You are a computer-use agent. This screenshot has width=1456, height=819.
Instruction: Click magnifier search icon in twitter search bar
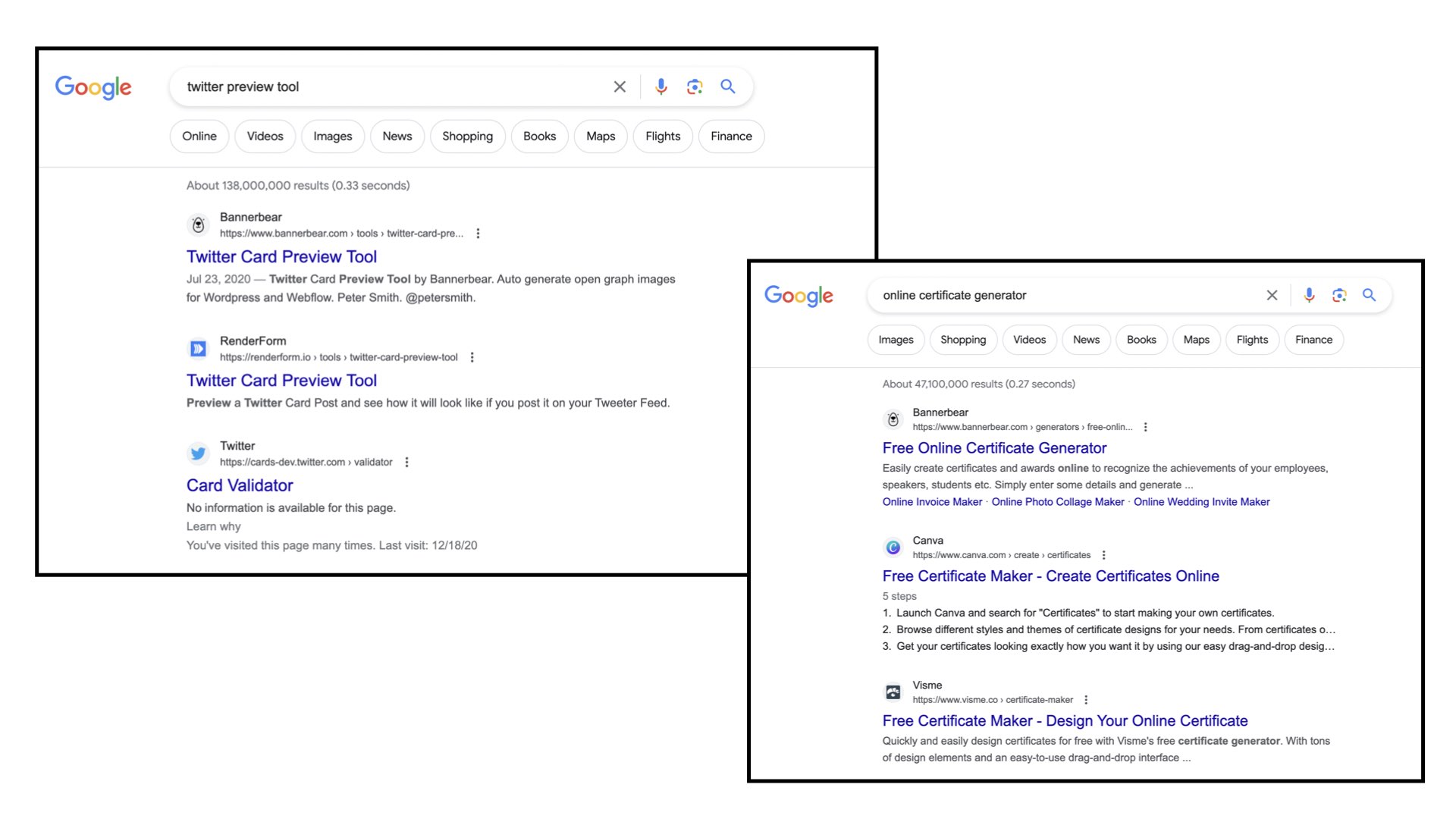[727, 86]
